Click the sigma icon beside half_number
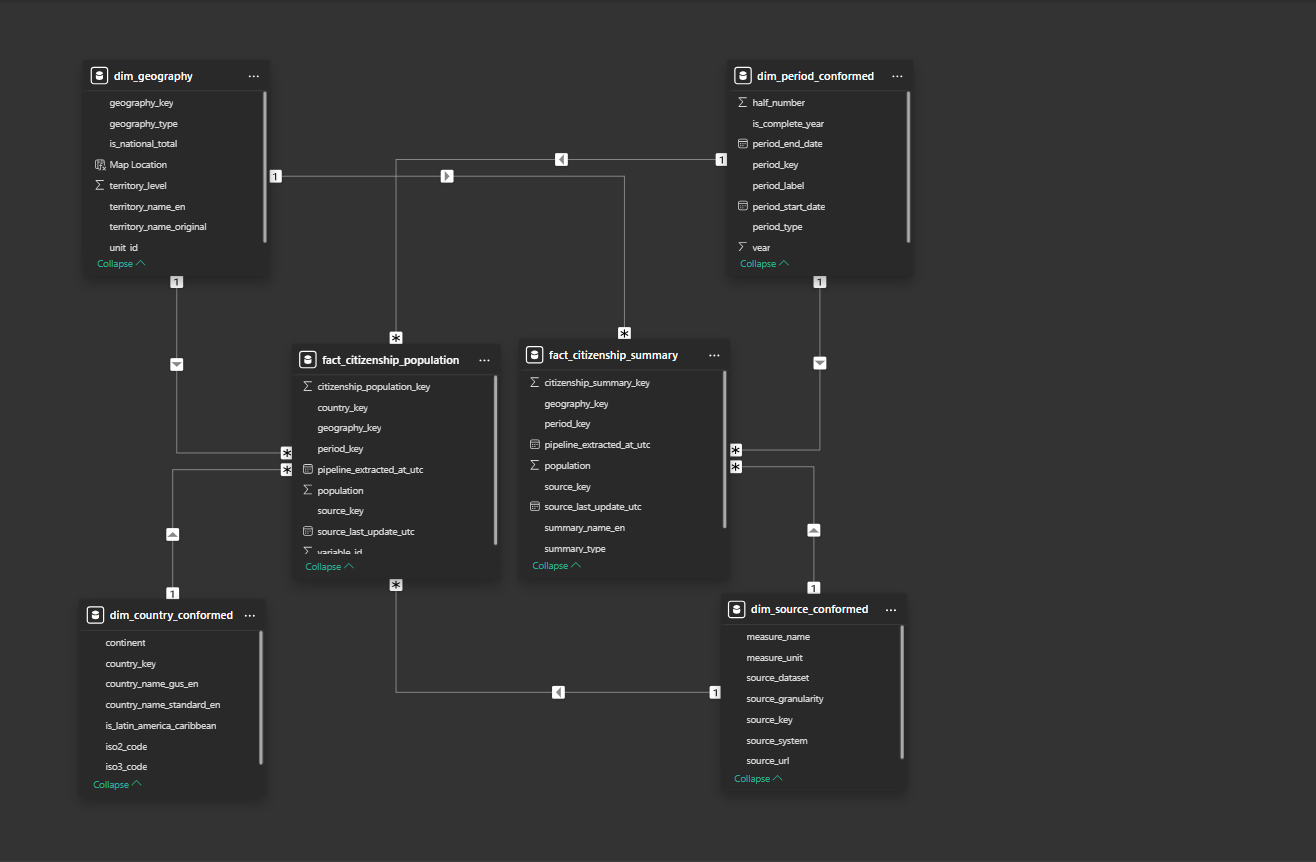1316x862 pixels. 742,102
